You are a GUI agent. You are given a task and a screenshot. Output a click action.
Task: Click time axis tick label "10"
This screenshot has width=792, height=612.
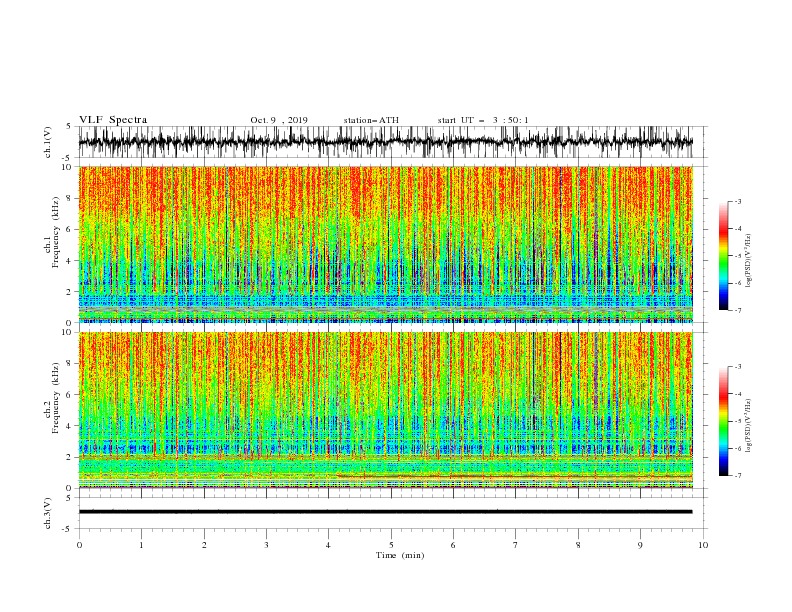tap(703, 545)
